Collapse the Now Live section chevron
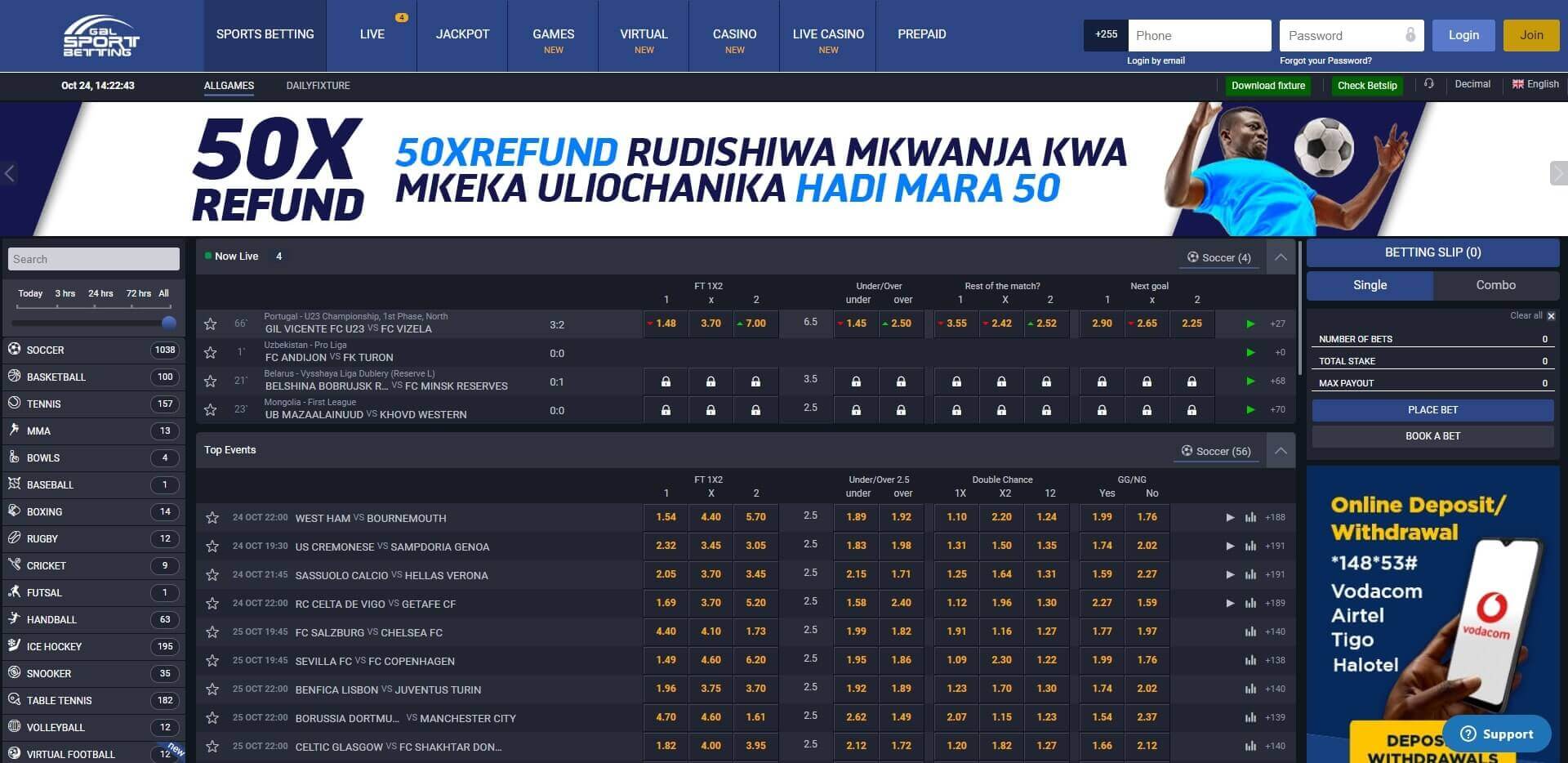The height and width of the screenshot is (763, 1568). (1281, 256)
